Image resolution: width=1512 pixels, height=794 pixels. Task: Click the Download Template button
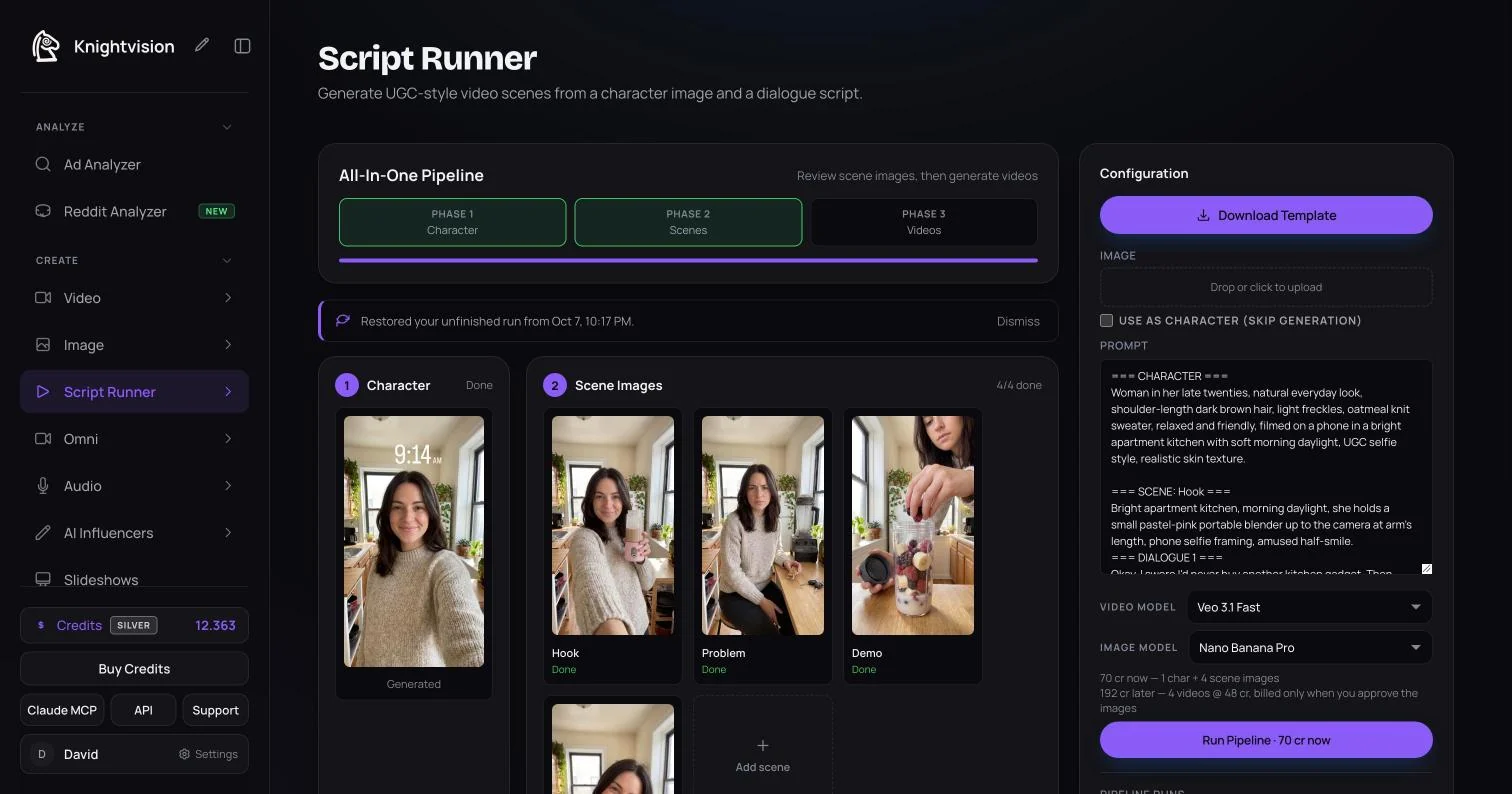pyautogui.click(x=1266, y=215)
